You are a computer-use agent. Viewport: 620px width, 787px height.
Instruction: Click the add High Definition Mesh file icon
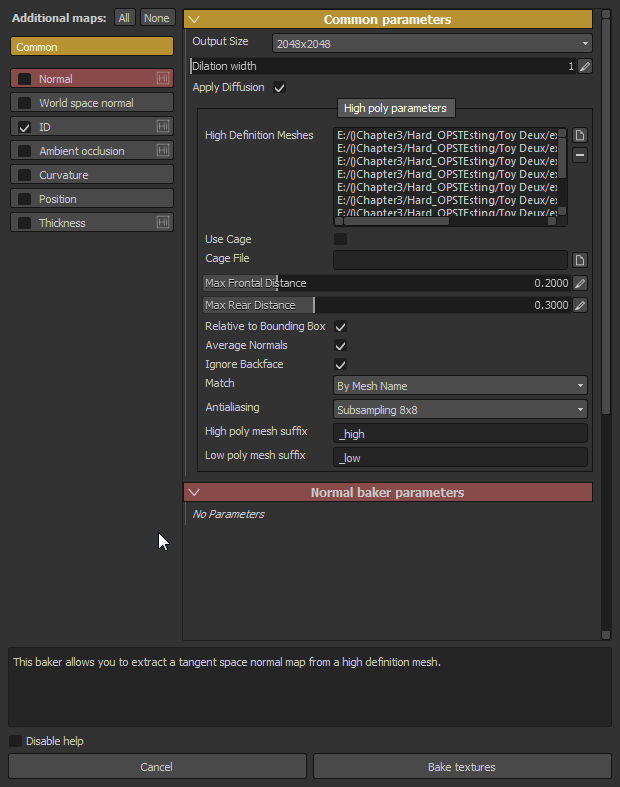[x=580, y=136]
